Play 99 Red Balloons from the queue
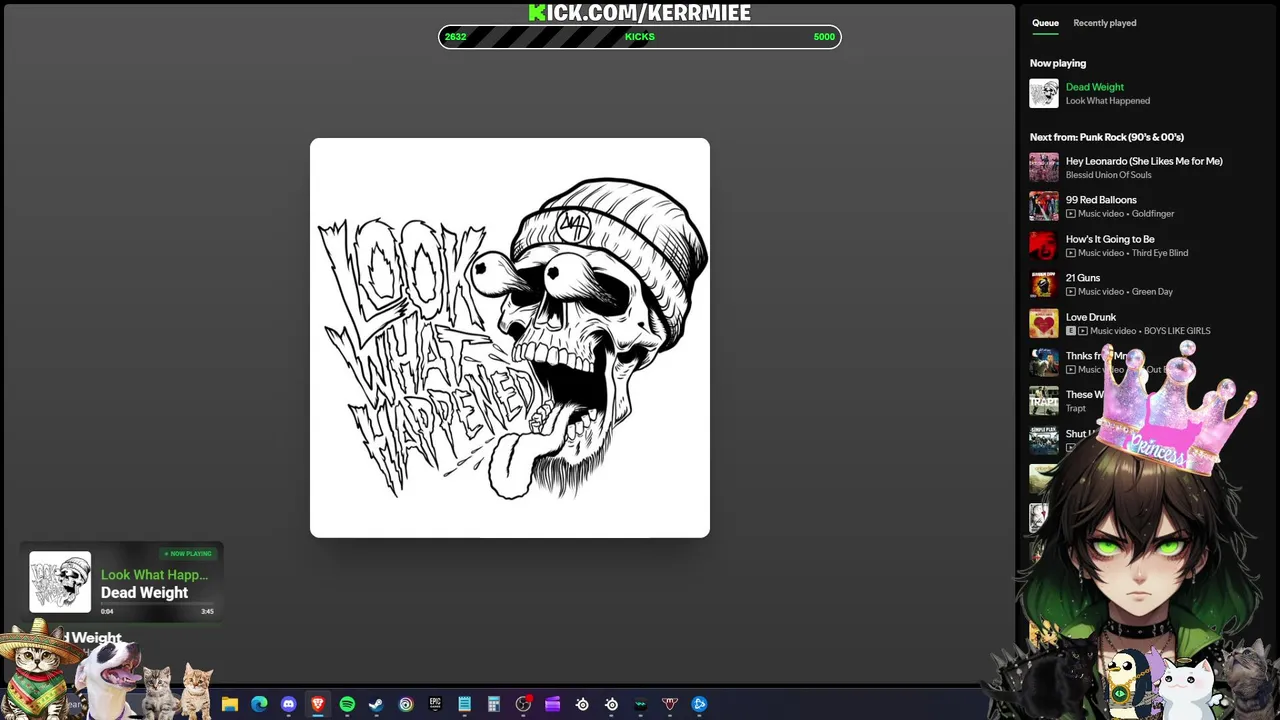 1101,200
